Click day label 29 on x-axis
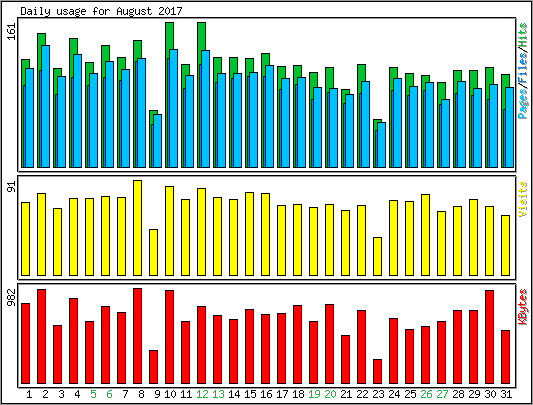 (474, 394)
